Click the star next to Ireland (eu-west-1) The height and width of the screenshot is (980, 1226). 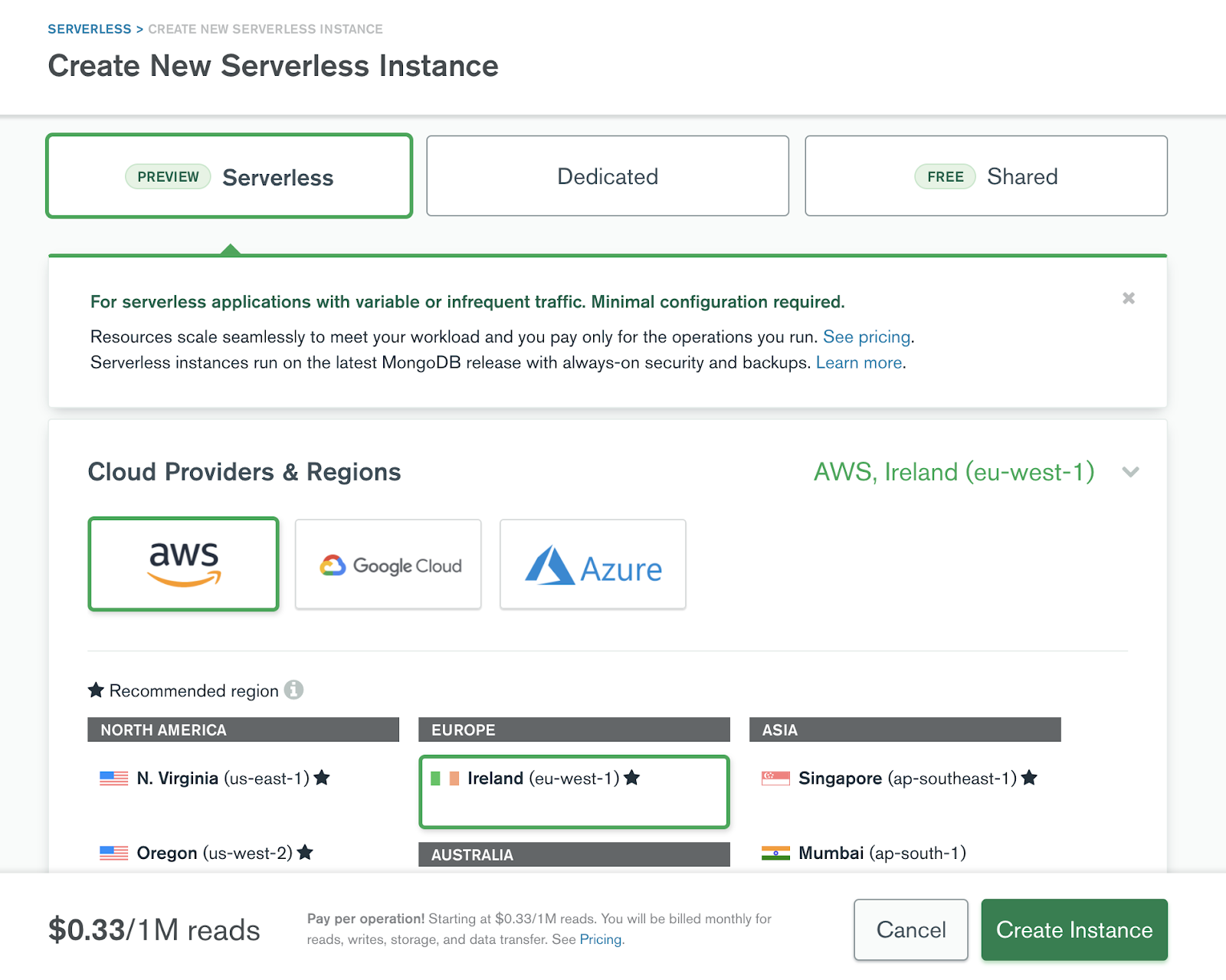pyautogui.click(x=631, y=777)
